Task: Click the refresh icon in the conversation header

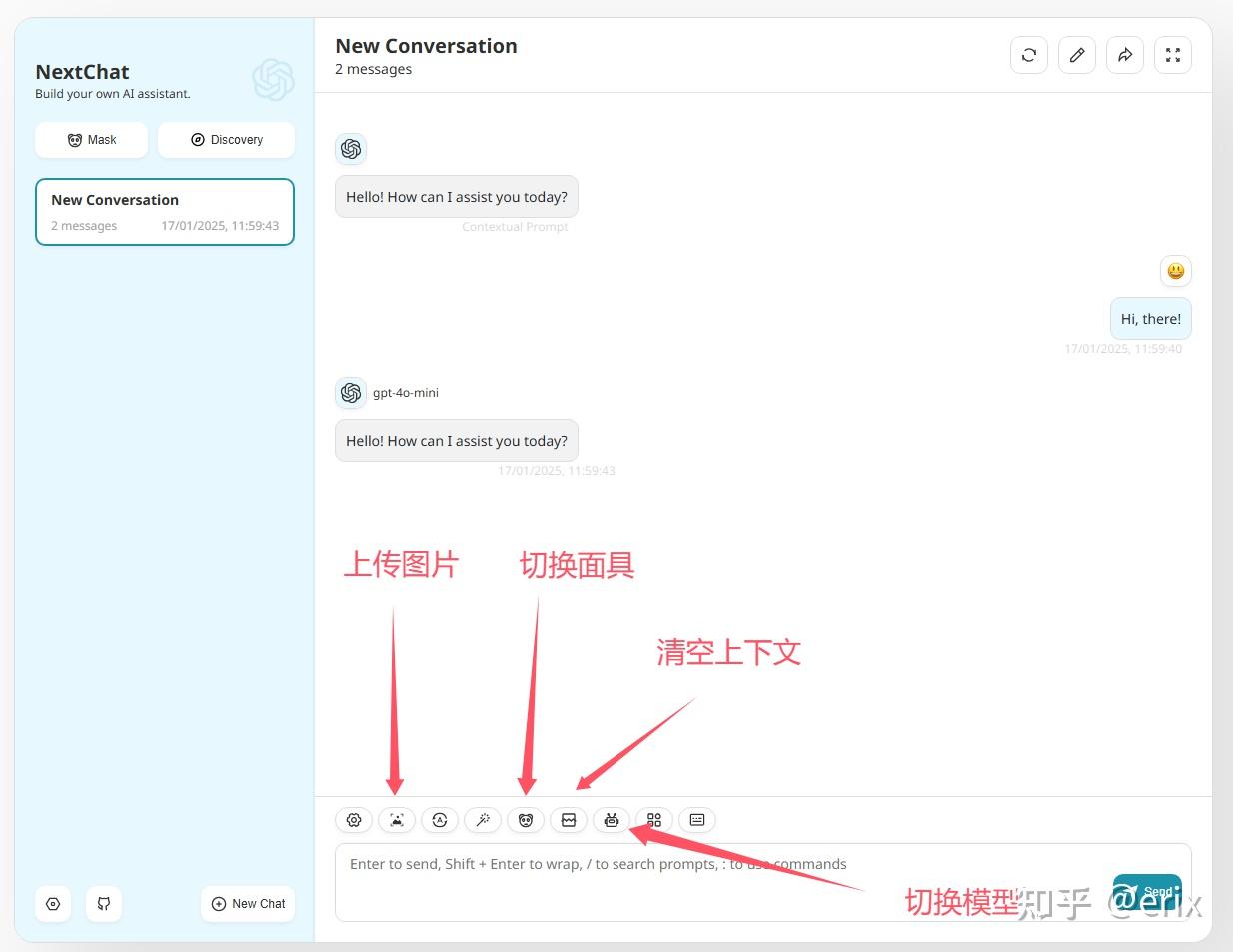Action: (x=1029, y=55)
